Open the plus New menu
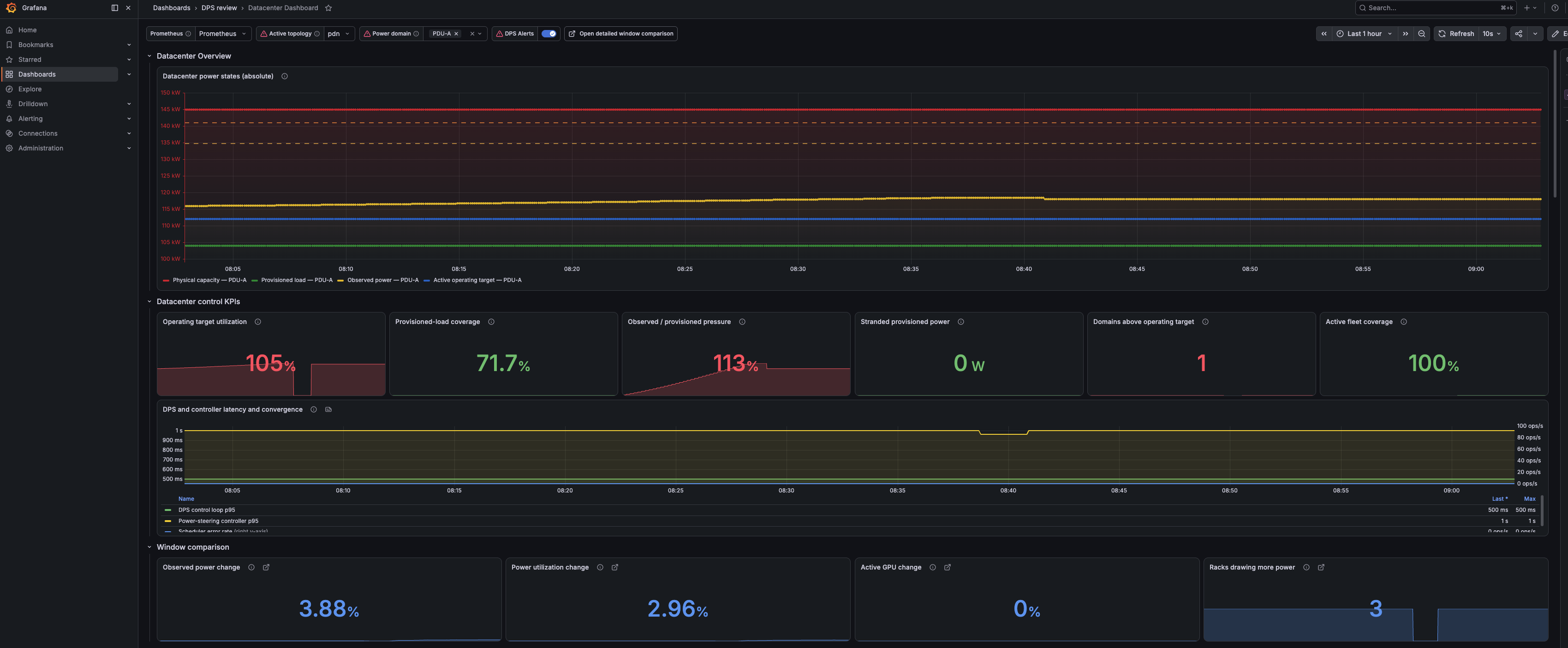This screenshot has width=1568, height=648. click(x=1530, y=8)
